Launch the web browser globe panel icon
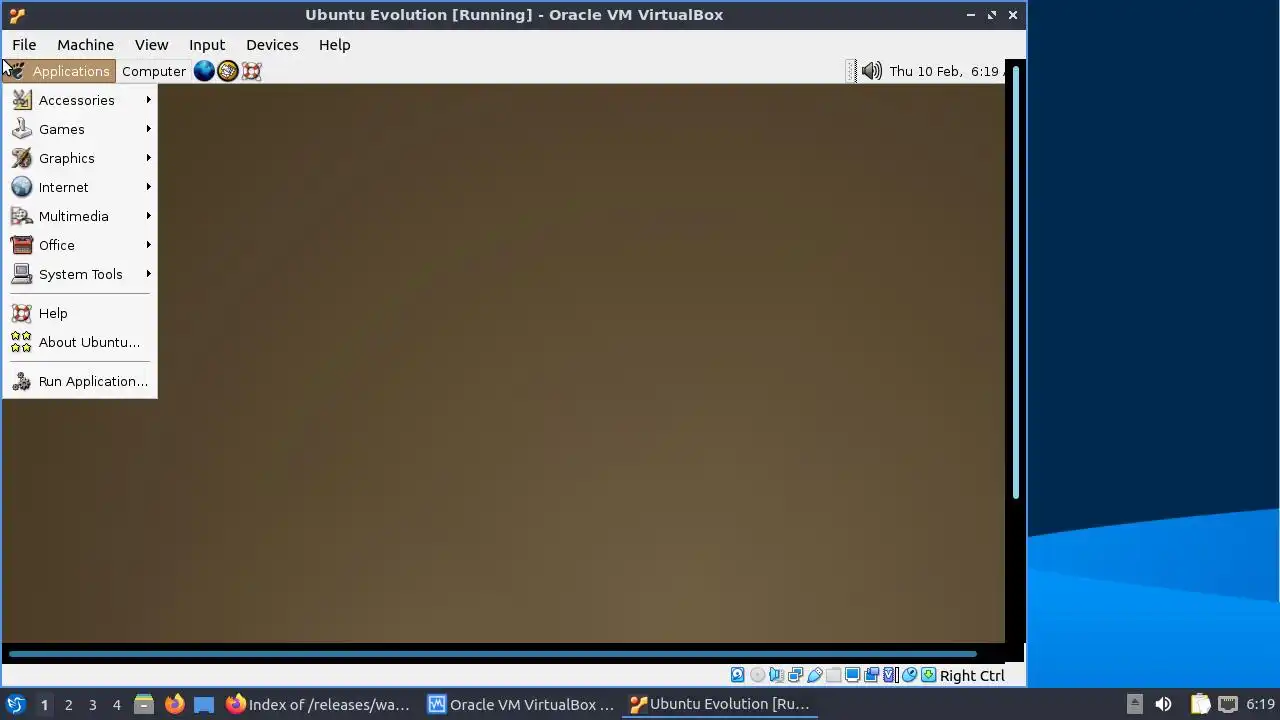 (204, 71)
